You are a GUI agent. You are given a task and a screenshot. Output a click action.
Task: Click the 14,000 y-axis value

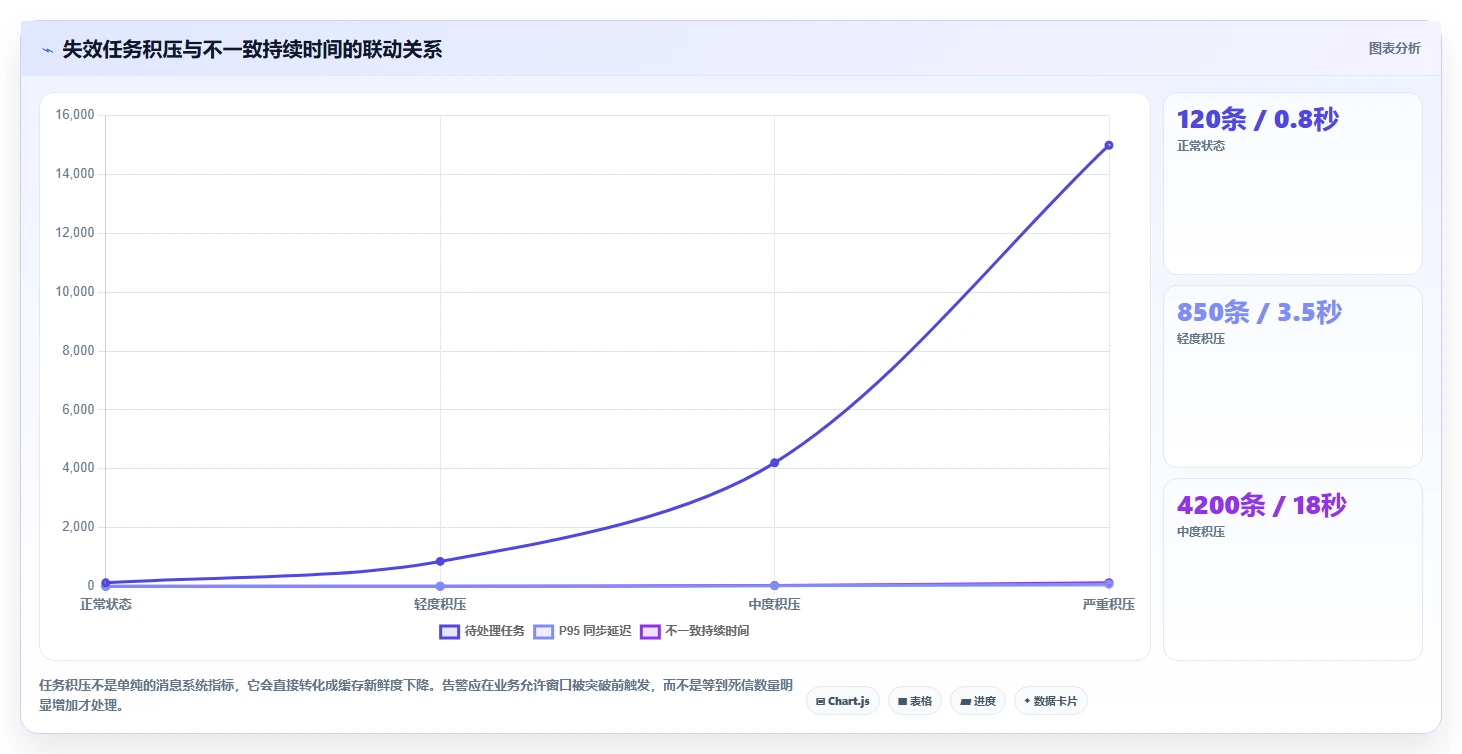coord(75,174)
